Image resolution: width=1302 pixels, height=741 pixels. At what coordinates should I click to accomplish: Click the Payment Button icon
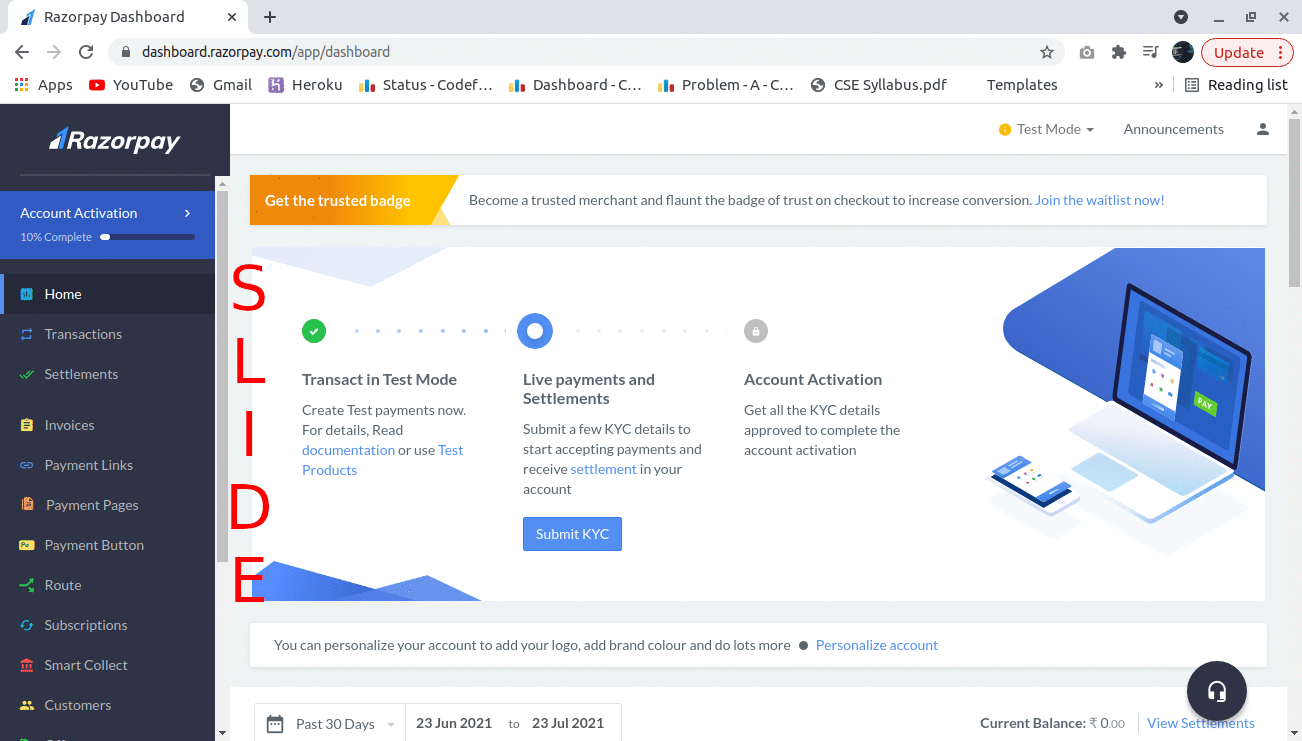pos(27,545)
